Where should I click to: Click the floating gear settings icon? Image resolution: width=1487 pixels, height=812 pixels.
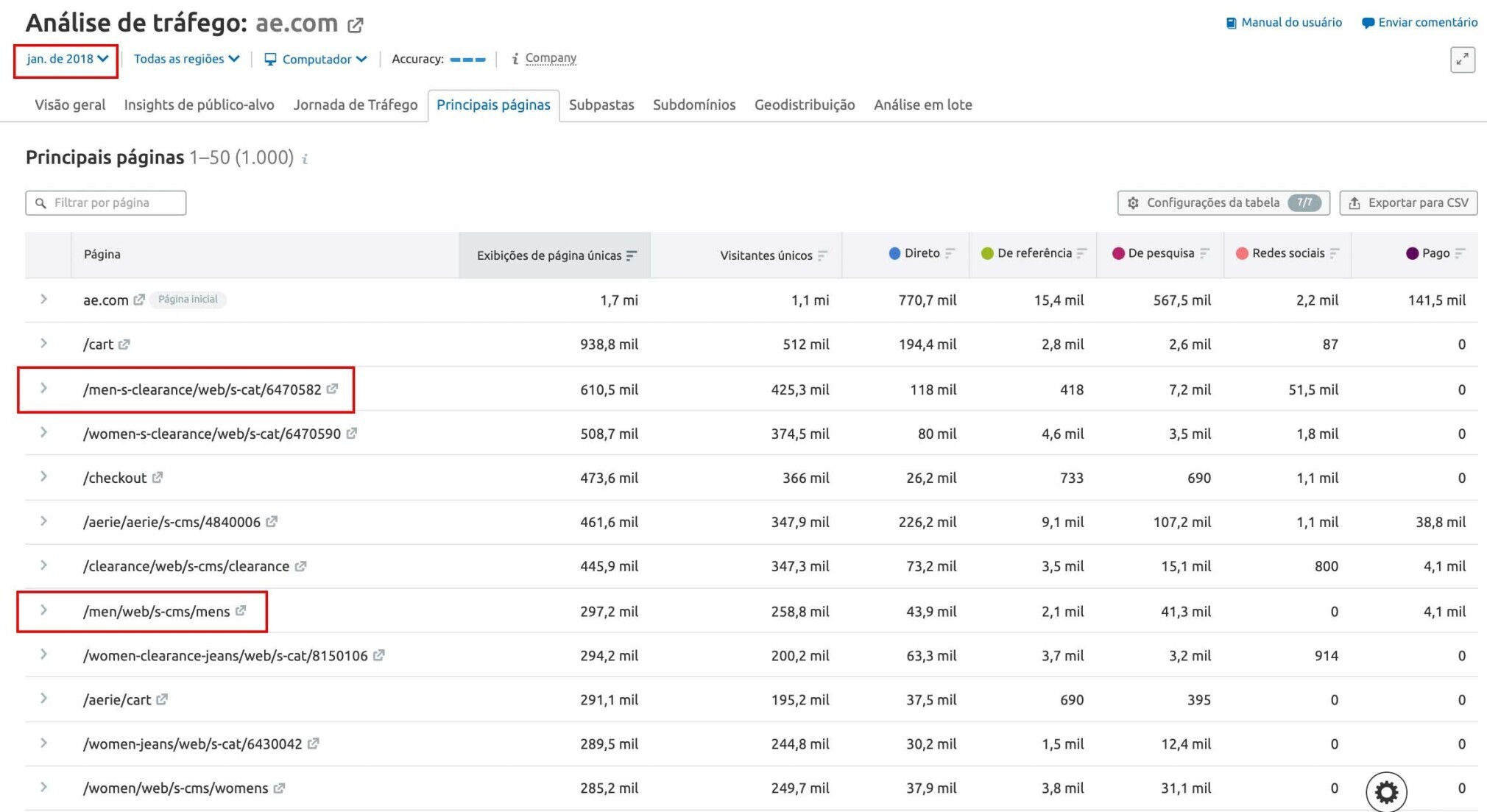[x=1386, y=792]
